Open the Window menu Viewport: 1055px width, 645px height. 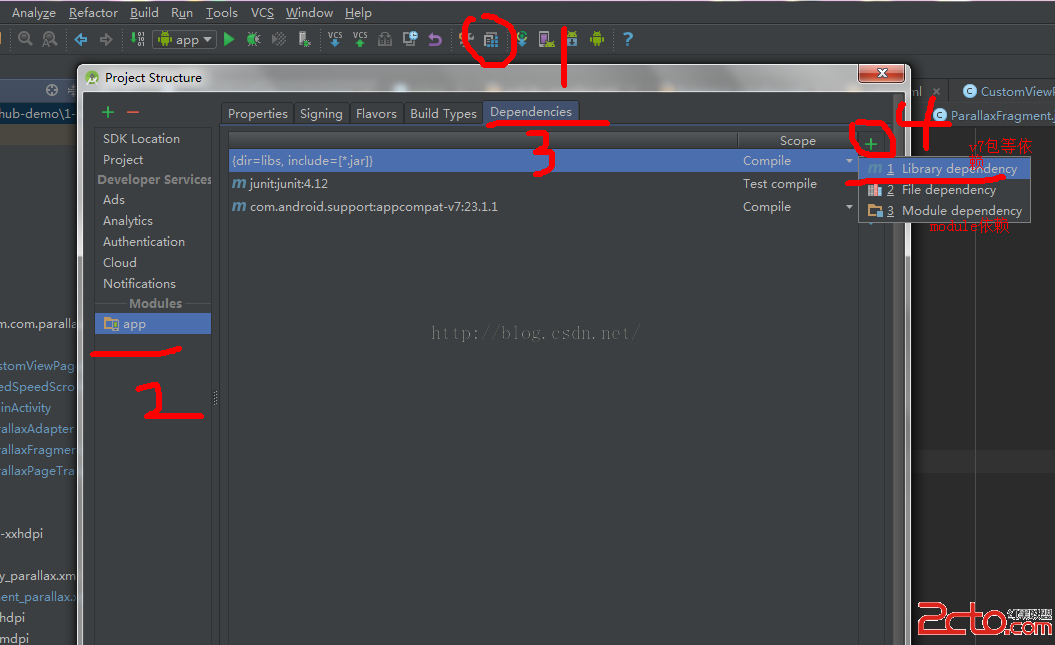click(x=309, y=13)
